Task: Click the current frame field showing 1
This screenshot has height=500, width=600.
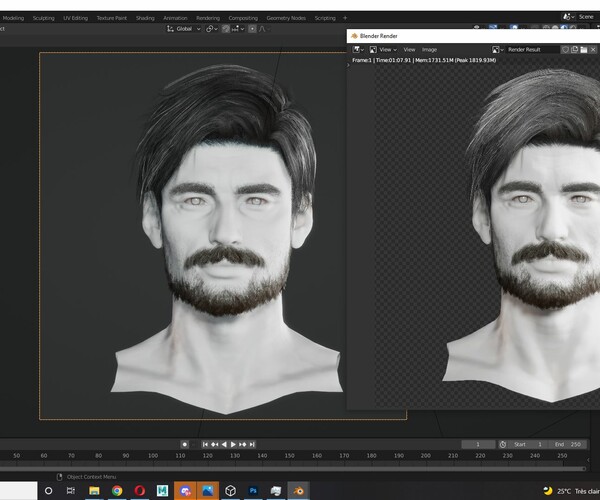Action: pyautogui.click(x=478, y=444)
